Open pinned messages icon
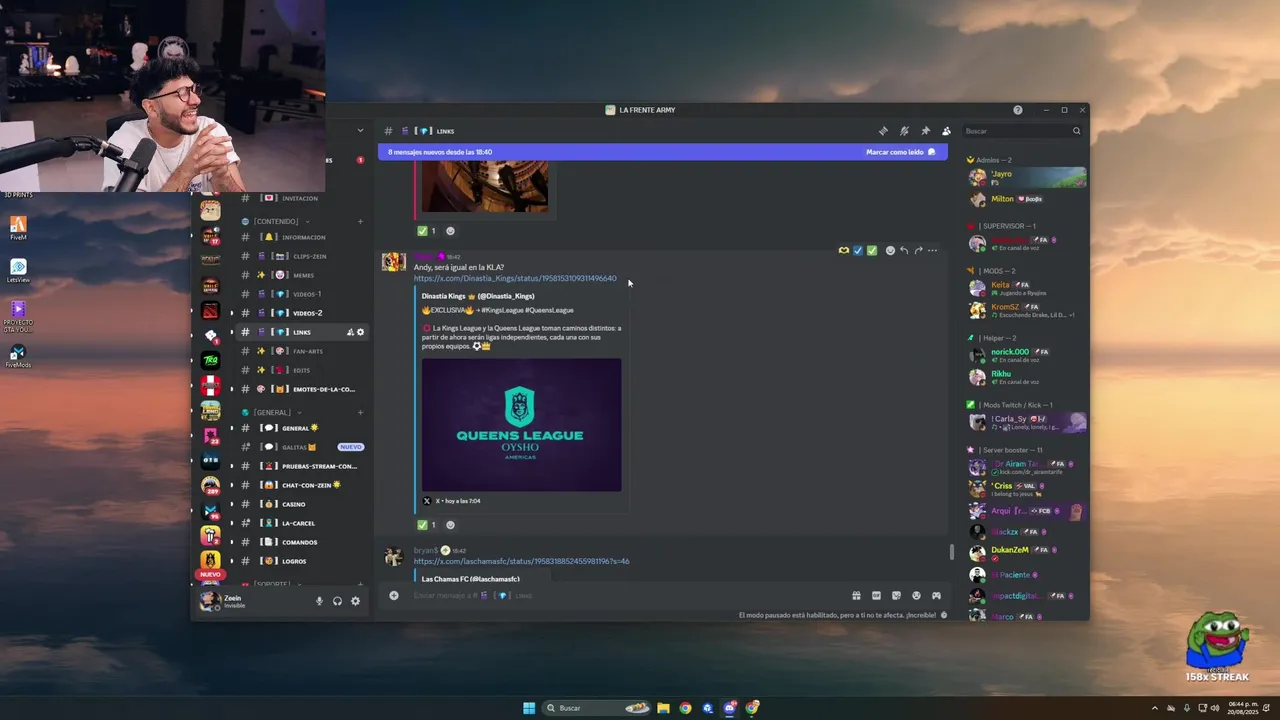Viewport: 1280px width, 720px height. click(x=925, y=131)
